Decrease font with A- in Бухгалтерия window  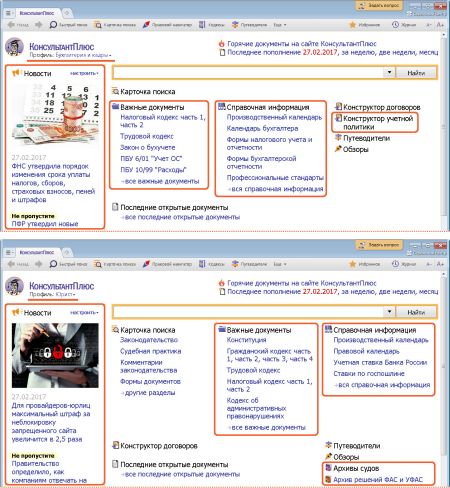coord(429,25)
